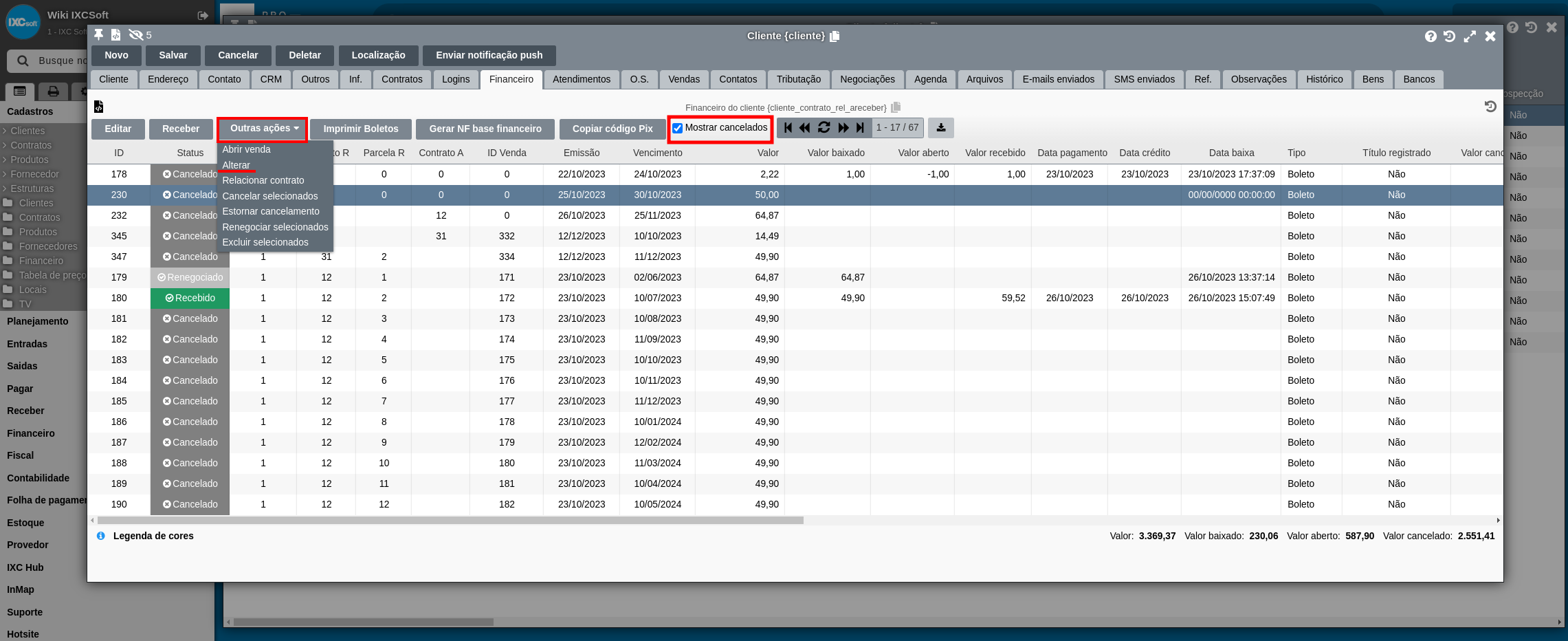Open the help question mark icon
The width and height of the screenshot is (1568, 641).
(1431, 36)
